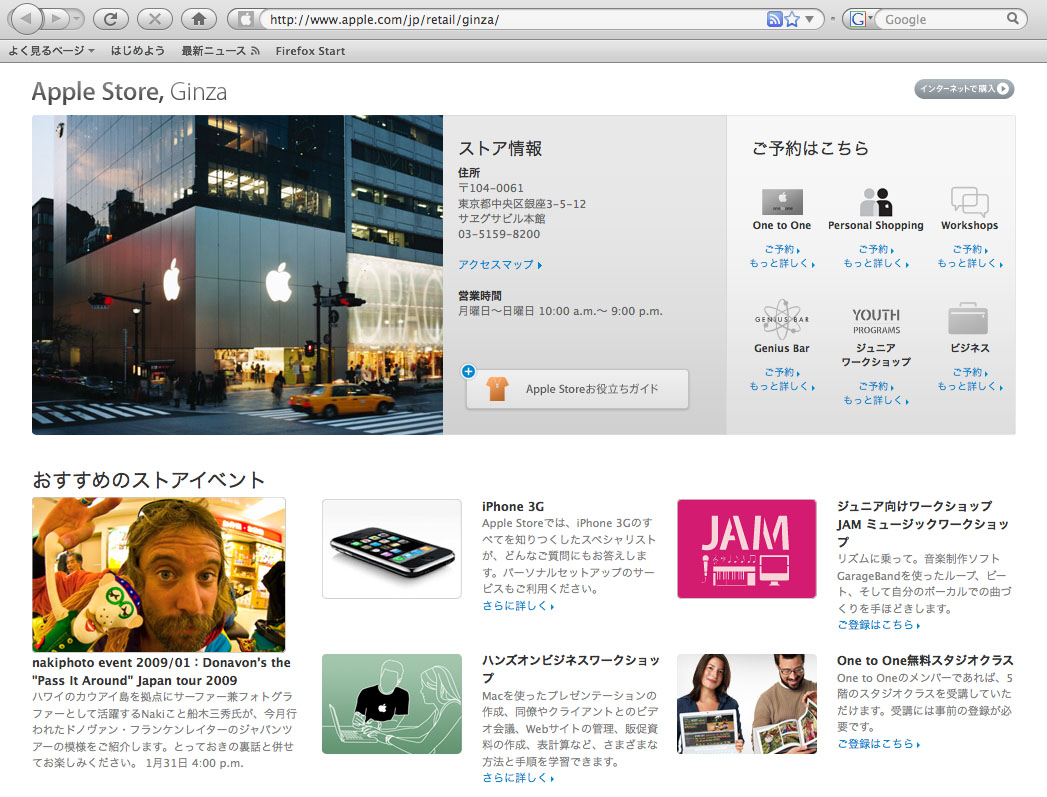This screenshot has height=797, width=1047.
Task: Click もっと詳しく under Workshops
Action: [970, 263]
